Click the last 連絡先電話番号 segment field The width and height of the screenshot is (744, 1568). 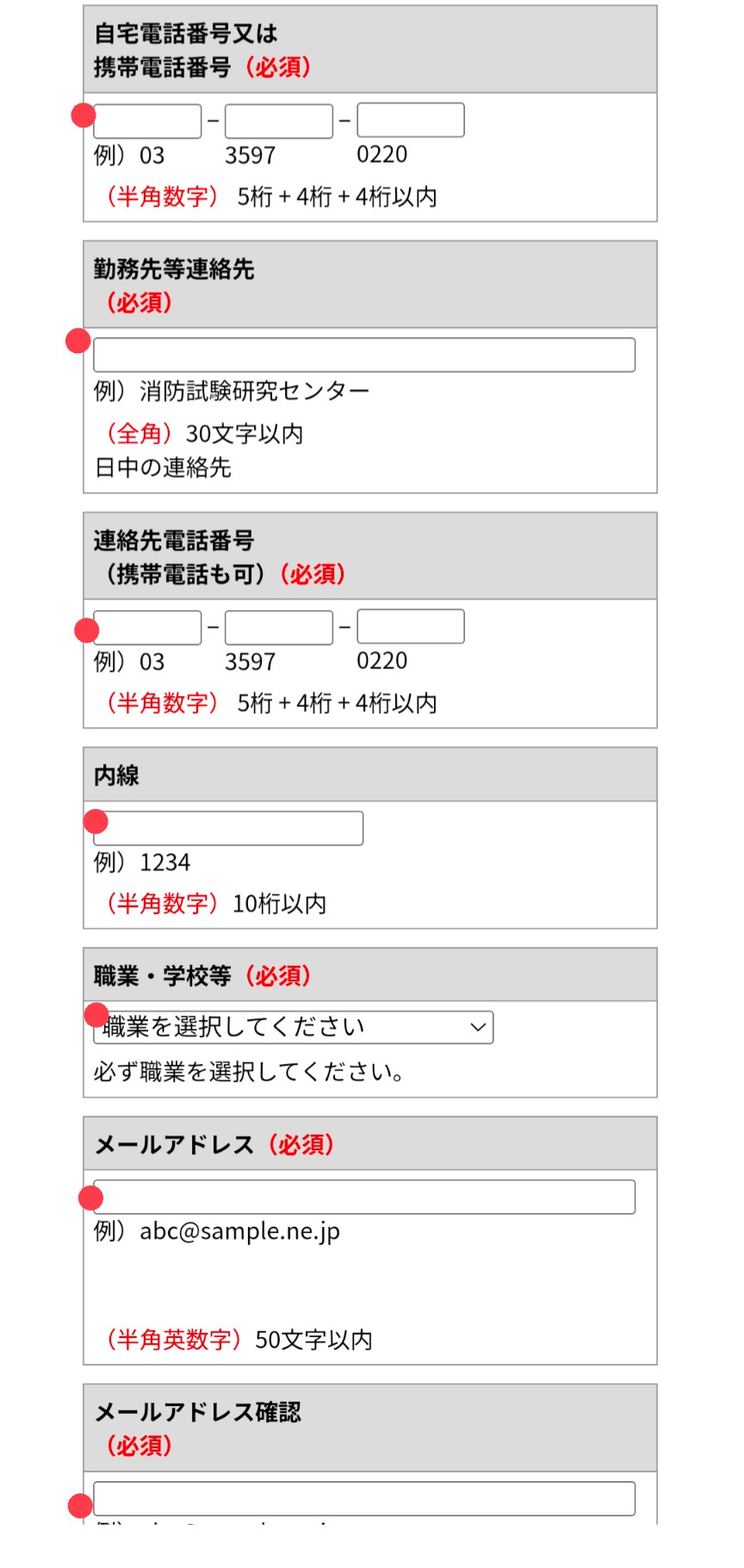410,627
